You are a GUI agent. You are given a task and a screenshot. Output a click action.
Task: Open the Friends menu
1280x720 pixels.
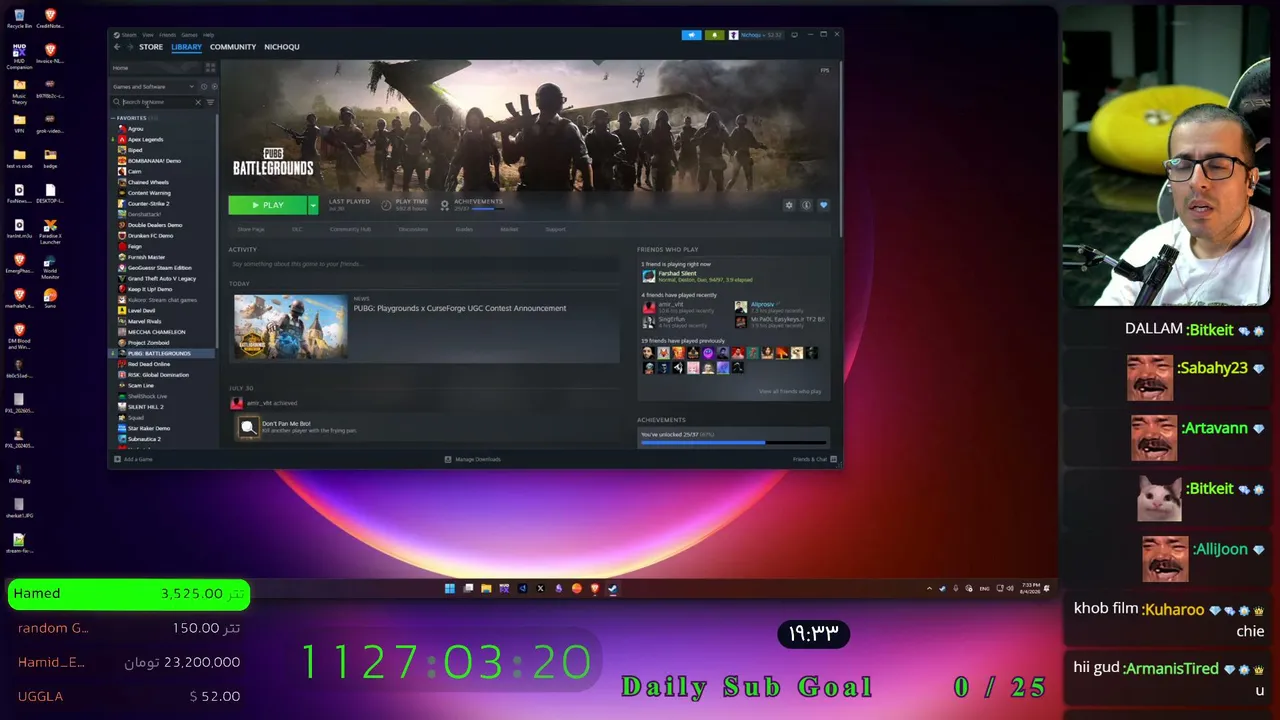click(167, 35)
